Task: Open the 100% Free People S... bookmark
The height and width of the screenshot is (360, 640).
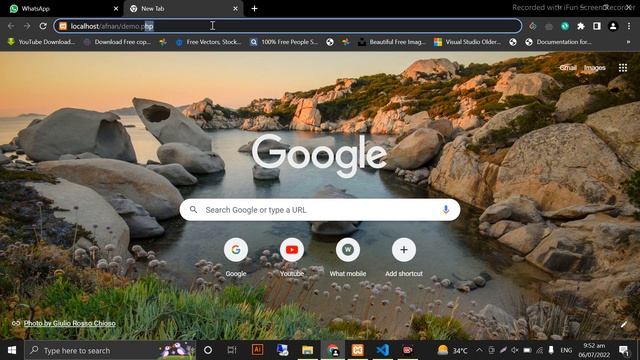Action: tap(284, 42)
